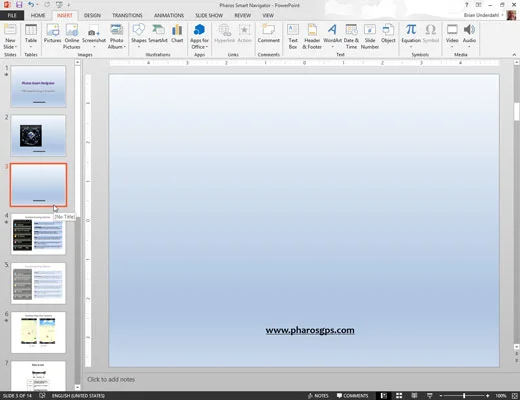The image size is (520, 400).
Task: Click the New Slide icon
Action: pyautogui.click(x=10, y=30)
